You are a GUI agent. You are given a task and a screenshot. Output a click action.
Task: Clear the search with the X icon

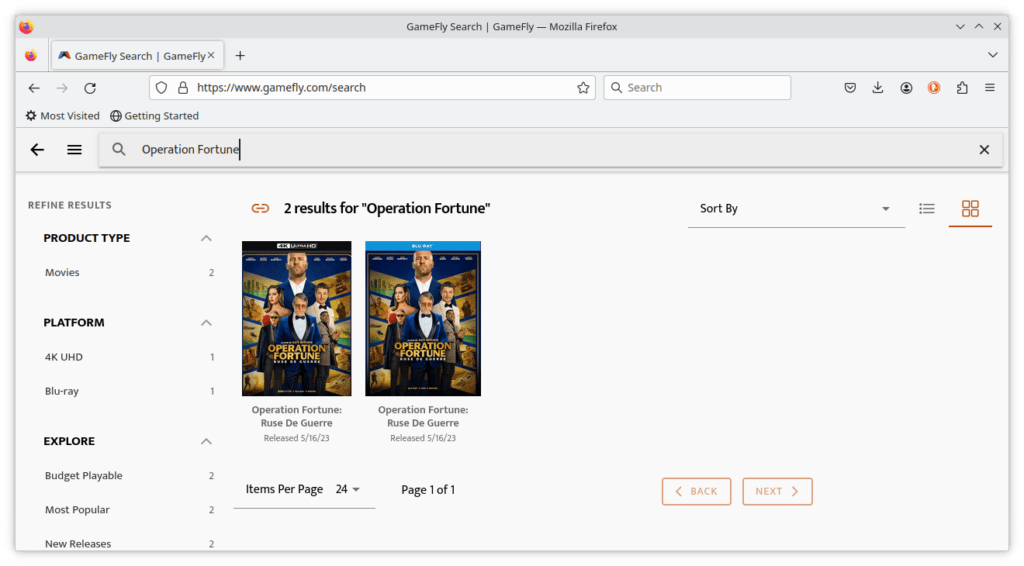point(984,149)
